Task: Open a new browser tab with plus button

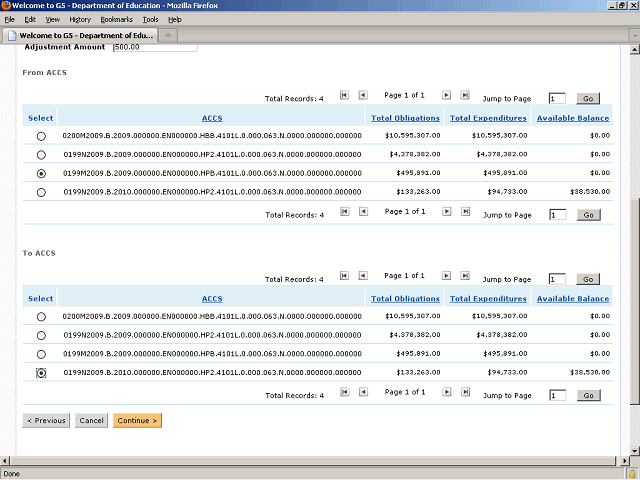Action: tap(168, 36)
